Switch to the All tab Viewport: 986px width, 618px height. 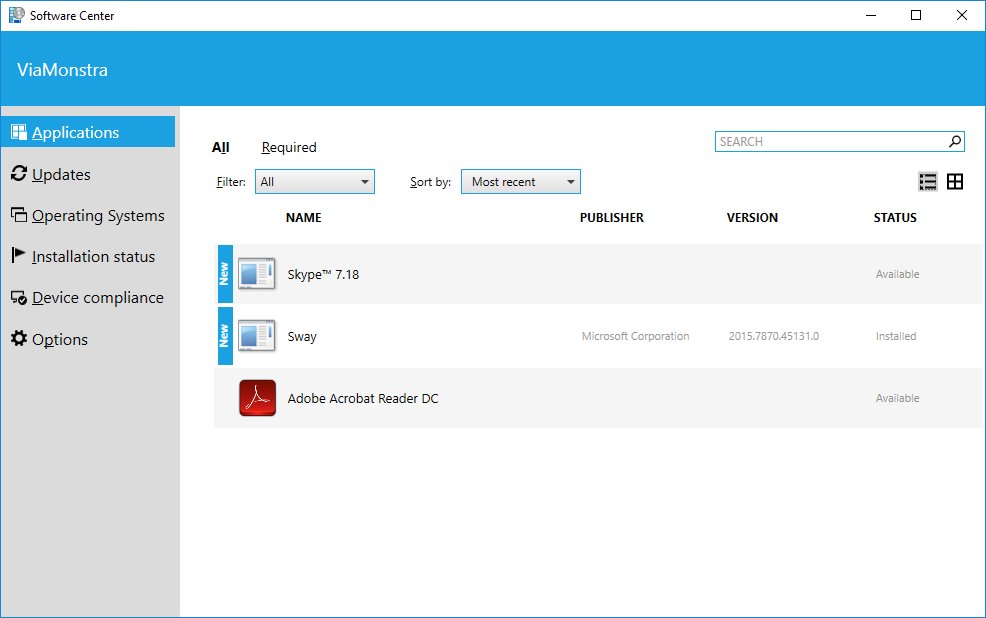coord(221,146)
